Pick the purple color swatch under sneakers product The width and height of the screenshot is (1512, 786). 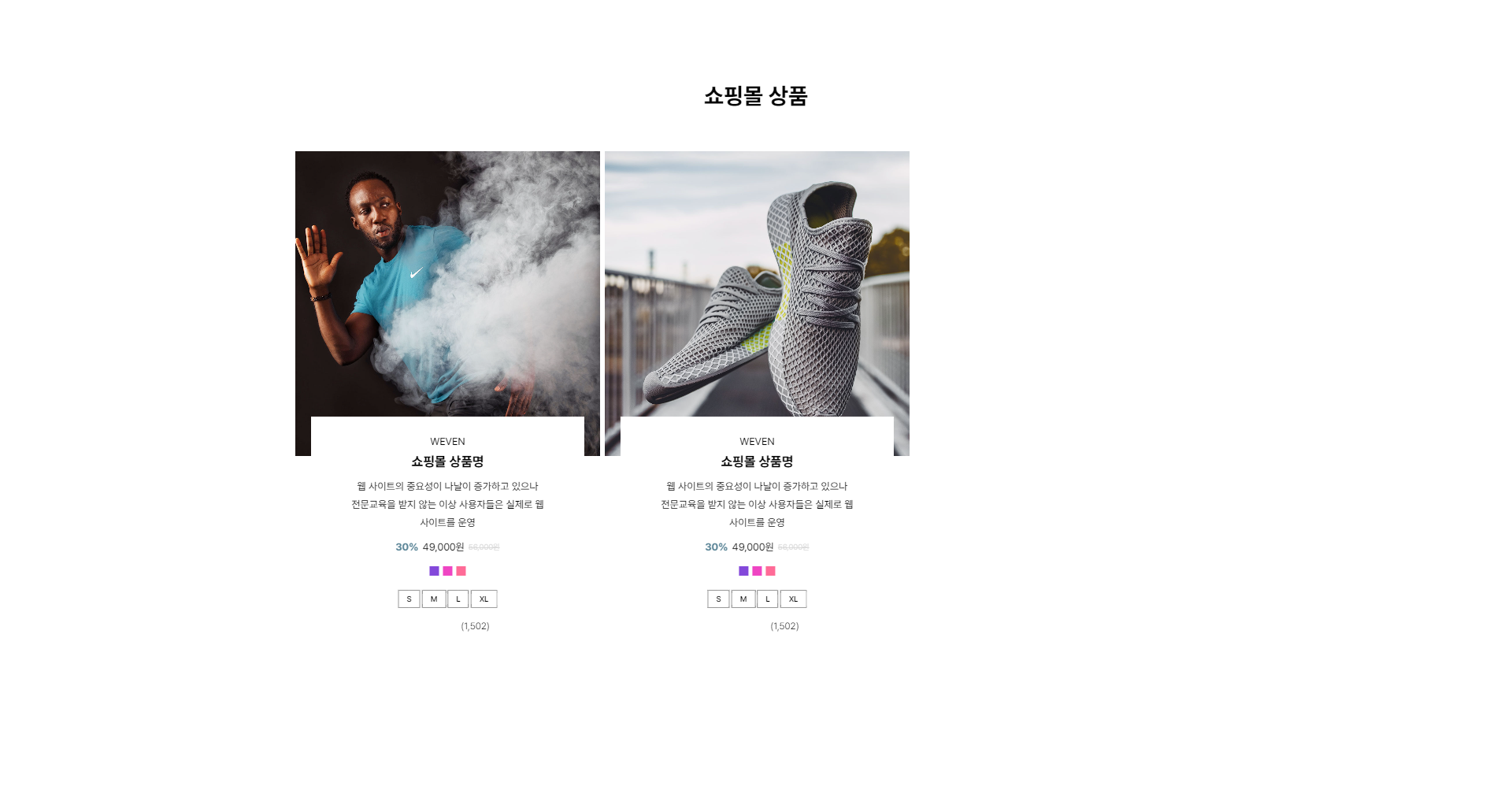pos(743,571)
